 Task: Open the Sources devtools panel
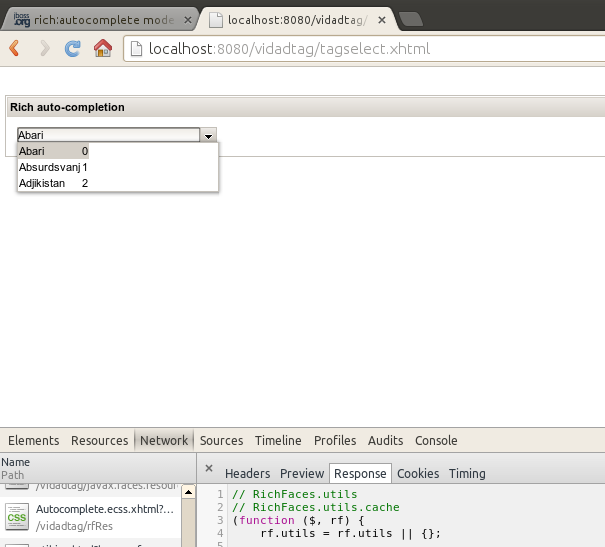tap(221, 441)
